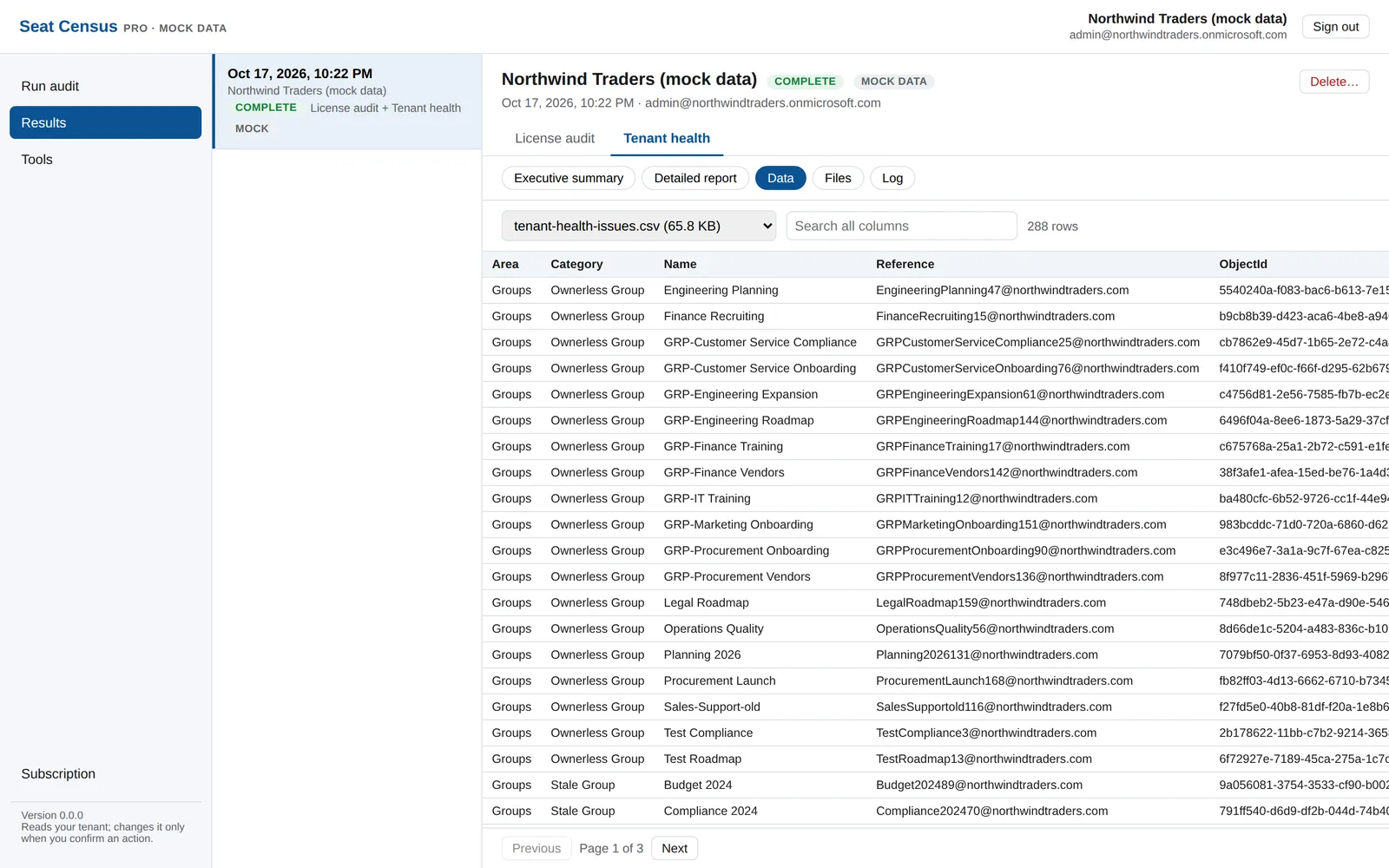Screen dimensions: 1389x868
Task: Click the ObjectId column header
Action: [1243, 264]
